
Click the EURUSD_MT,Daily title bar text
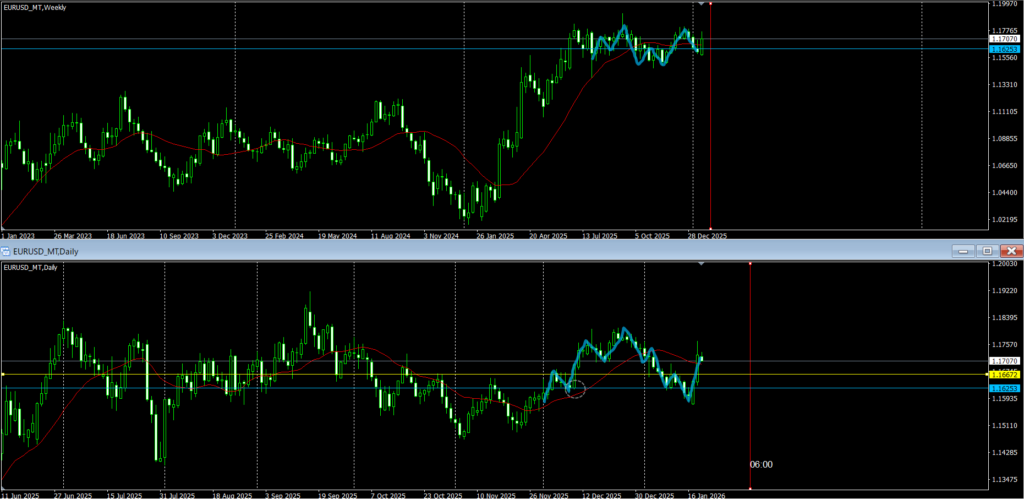coord(45,250)
